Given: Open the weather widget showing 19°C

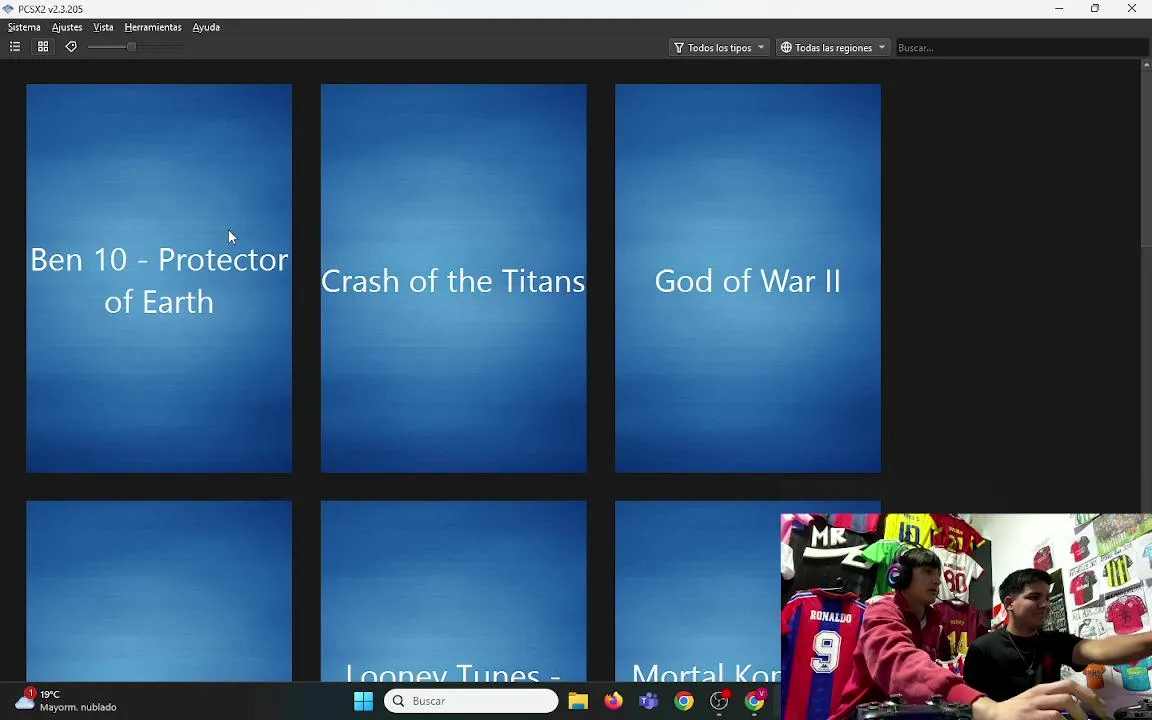Looking at the screenshot, I should [x=66, y=701].
